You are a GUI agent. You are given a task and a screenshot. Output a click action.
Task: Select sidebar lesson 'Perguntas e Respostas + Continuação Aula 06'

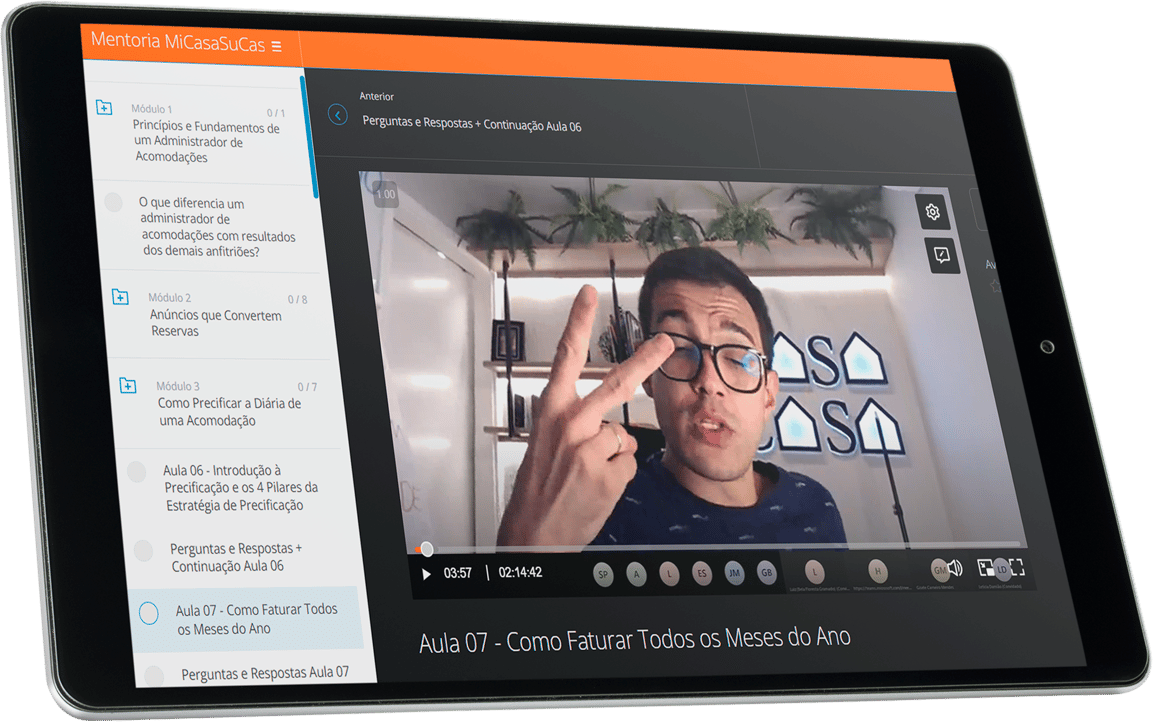236,557
